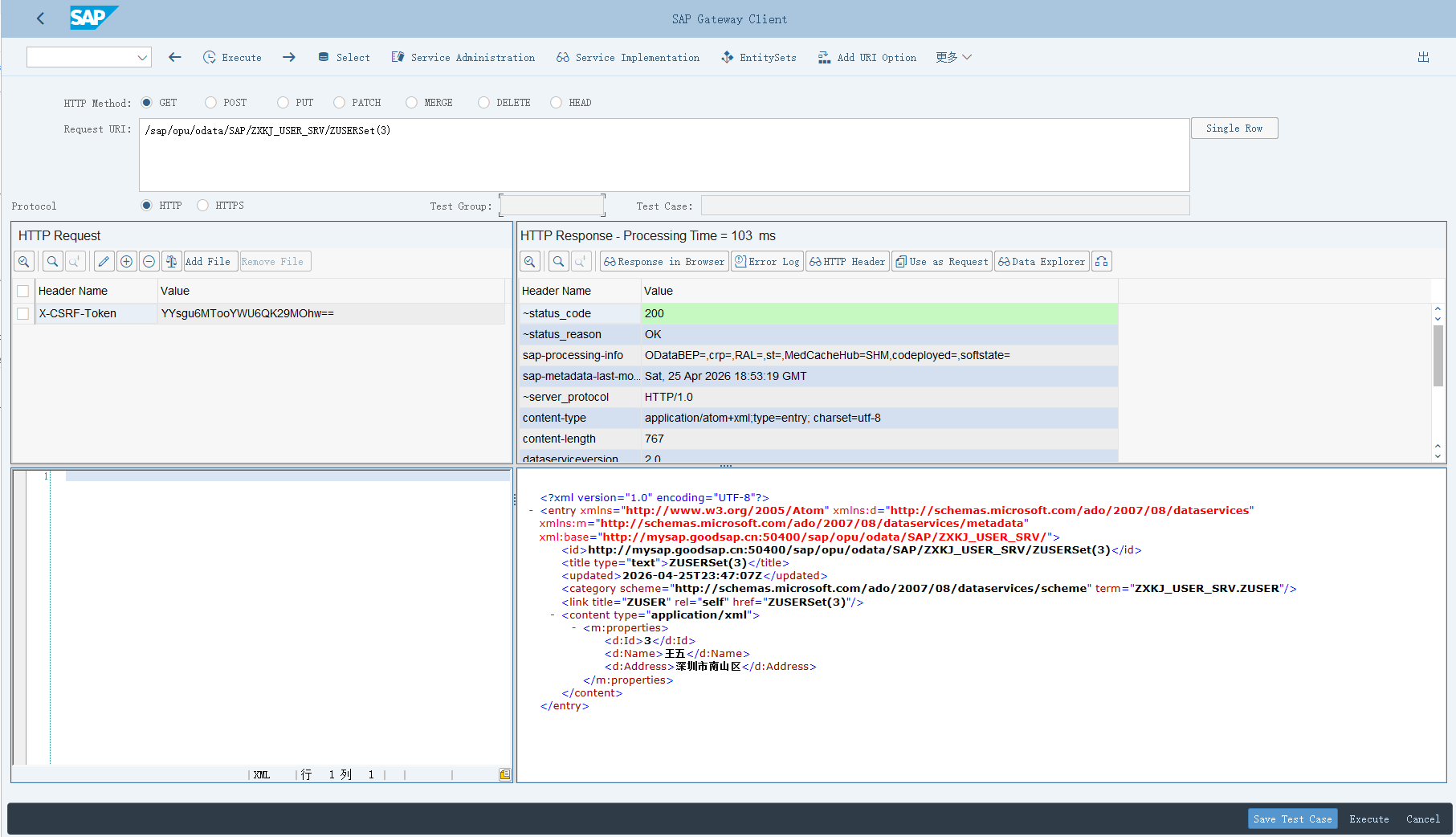Click the Save Test Case button
Image resolution: width=1456 pixels, height=837 pixels.
(1292, 819)
